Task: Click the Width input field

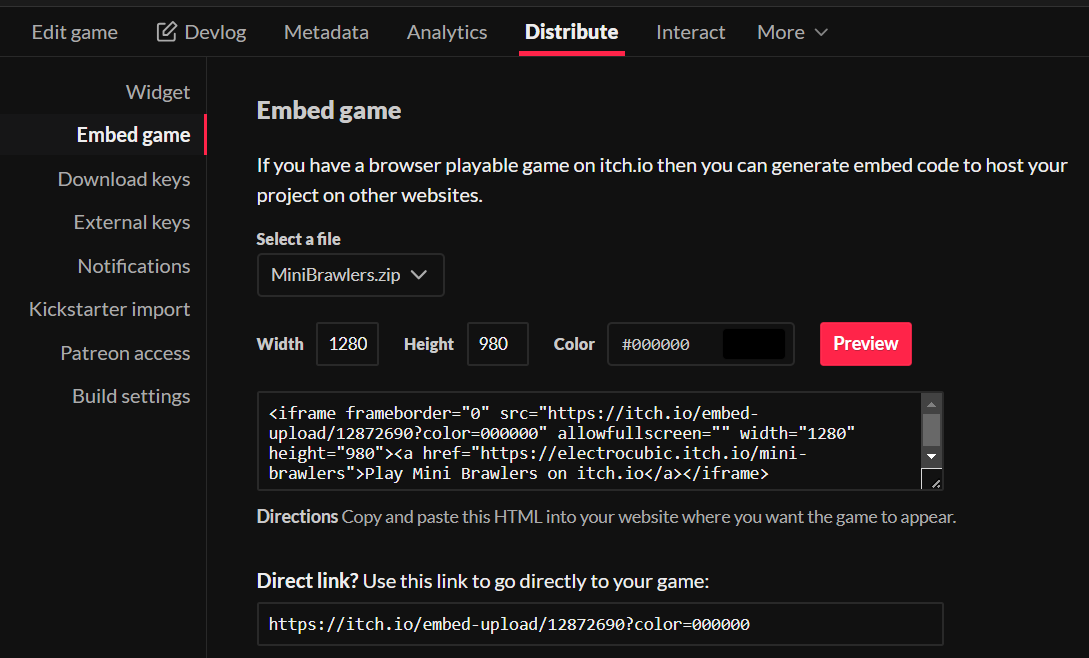Action: pyautogui.click(x=347, y=344)
